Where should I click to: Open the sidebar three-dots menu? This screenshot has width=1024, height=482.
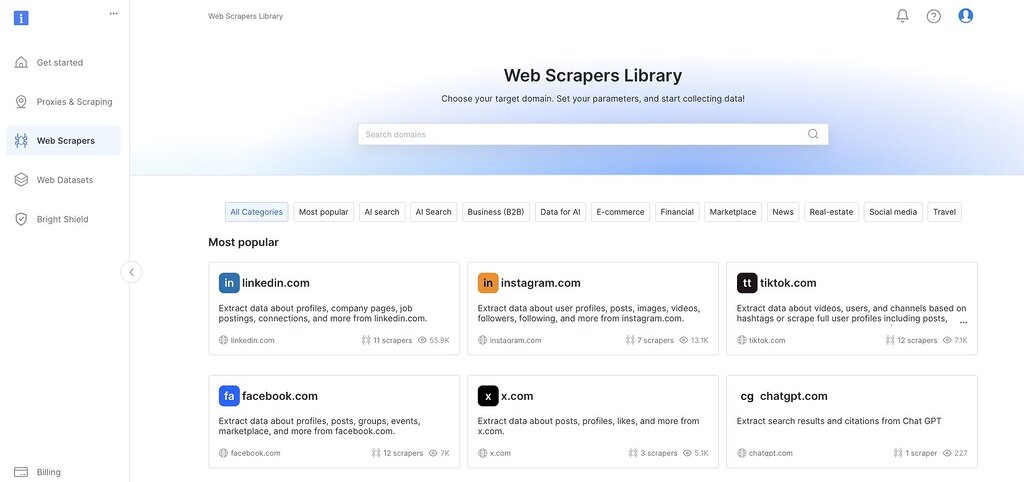point(114,13)
